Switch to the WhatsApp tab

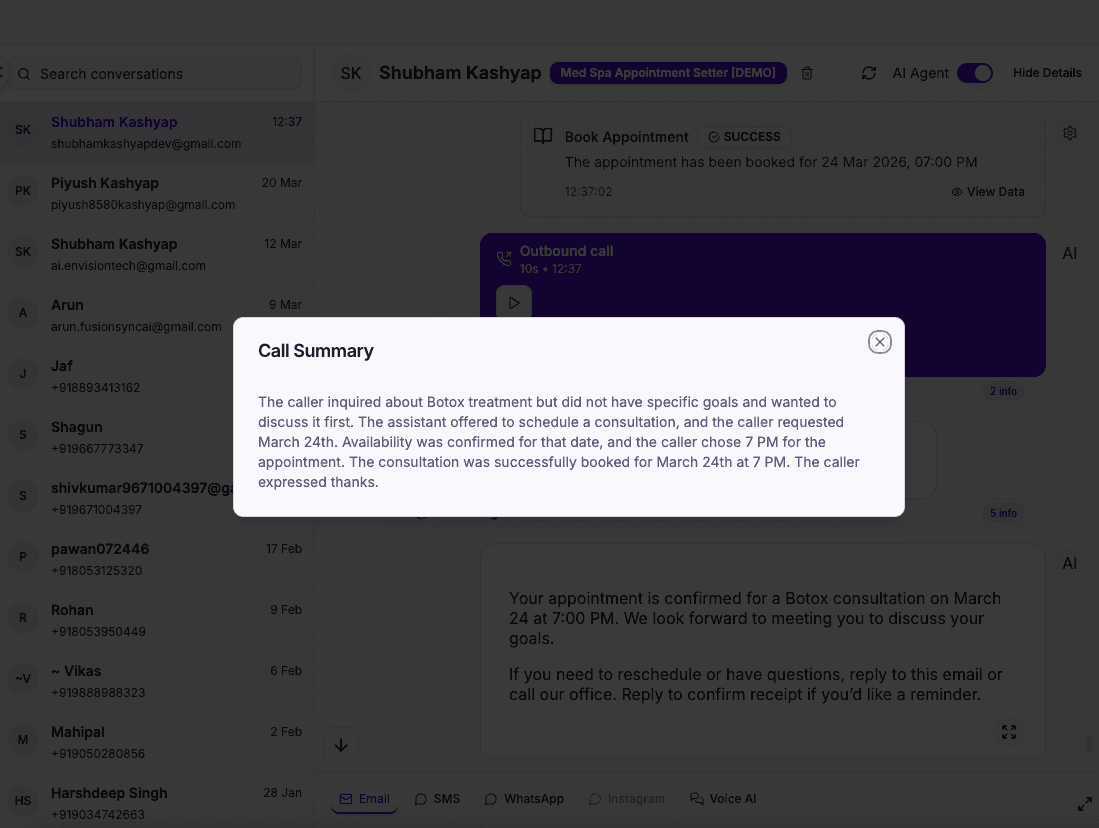(x=523, y=798)
